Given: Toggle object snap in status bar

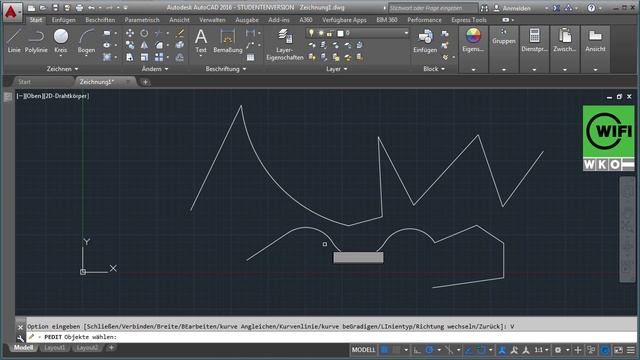Looking at the screenshot, I should click(x=481, y=350).
